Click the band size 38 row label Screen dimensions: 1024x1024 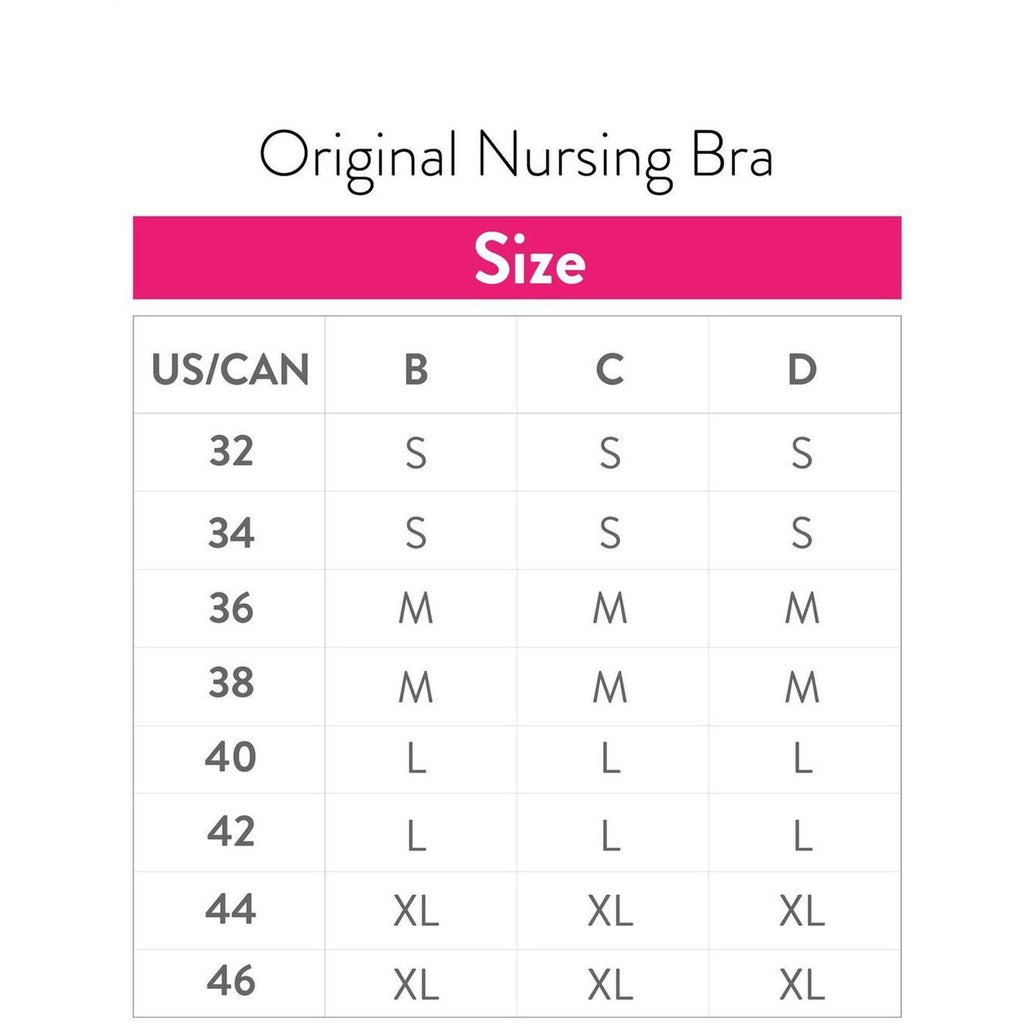(x=231, y=684)
